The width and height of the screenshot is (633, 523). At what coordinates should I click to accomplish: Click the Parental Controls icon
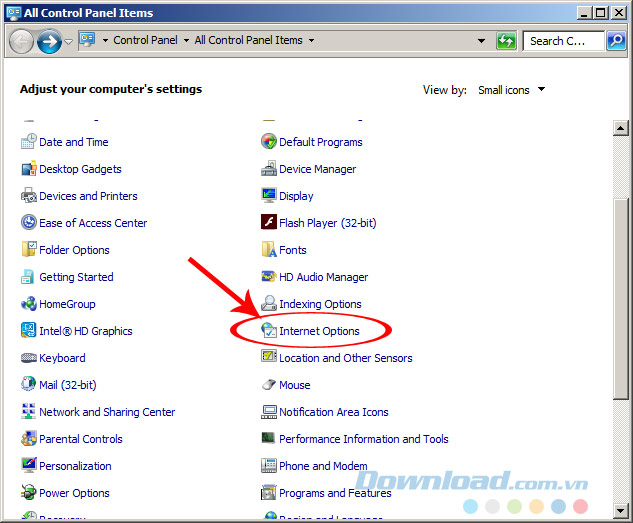(x=29, y=439)
